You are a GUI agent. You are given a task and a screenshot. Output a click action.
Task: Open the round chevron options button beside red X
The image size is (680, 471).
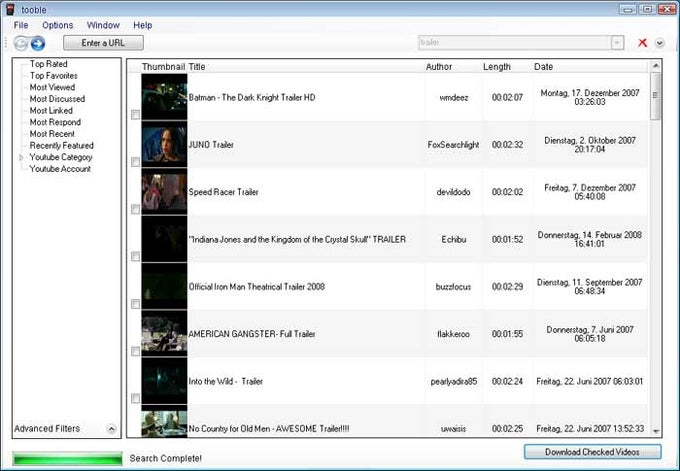click(660, 43)
